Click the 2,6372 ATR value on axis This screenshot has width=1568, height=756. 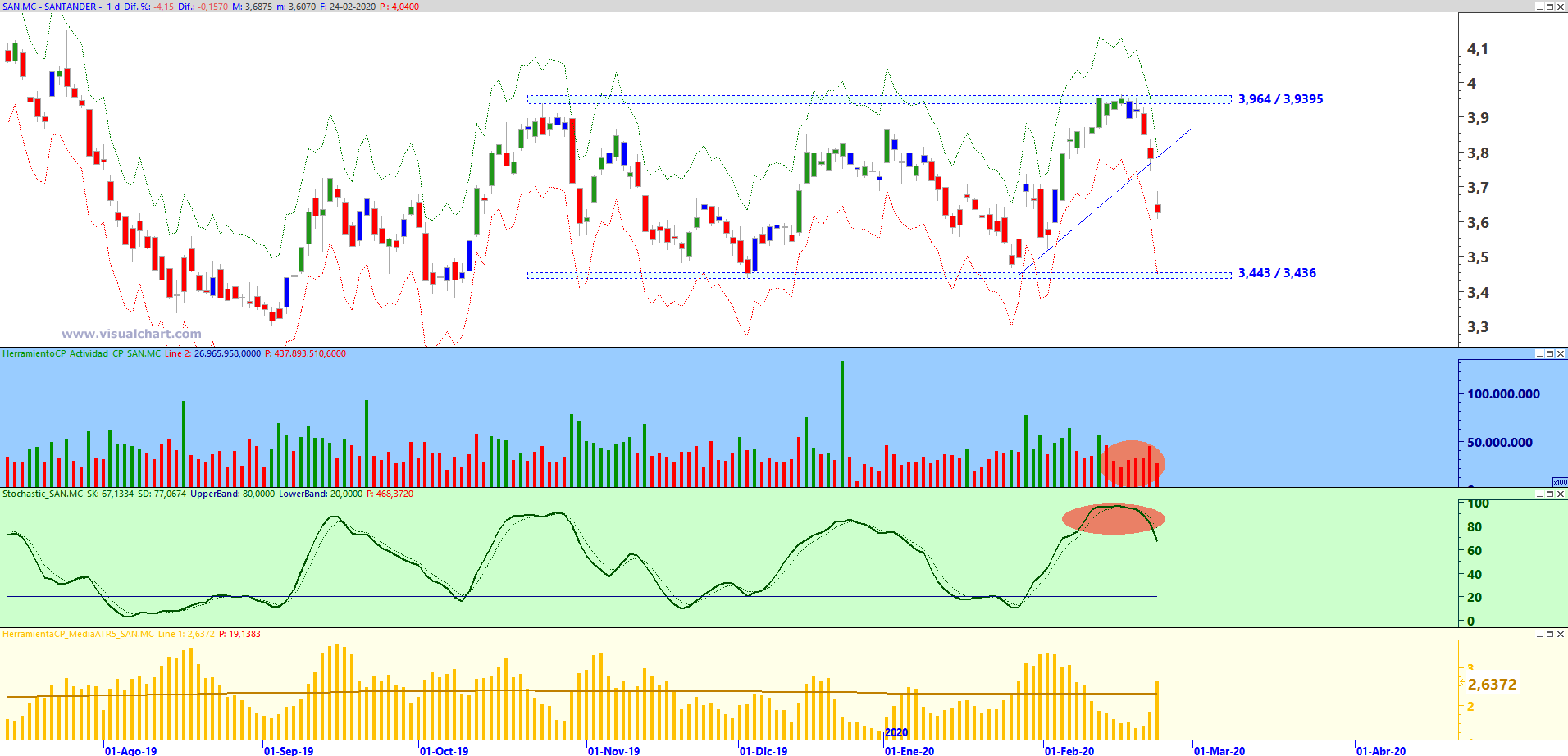click(1492, 685)
